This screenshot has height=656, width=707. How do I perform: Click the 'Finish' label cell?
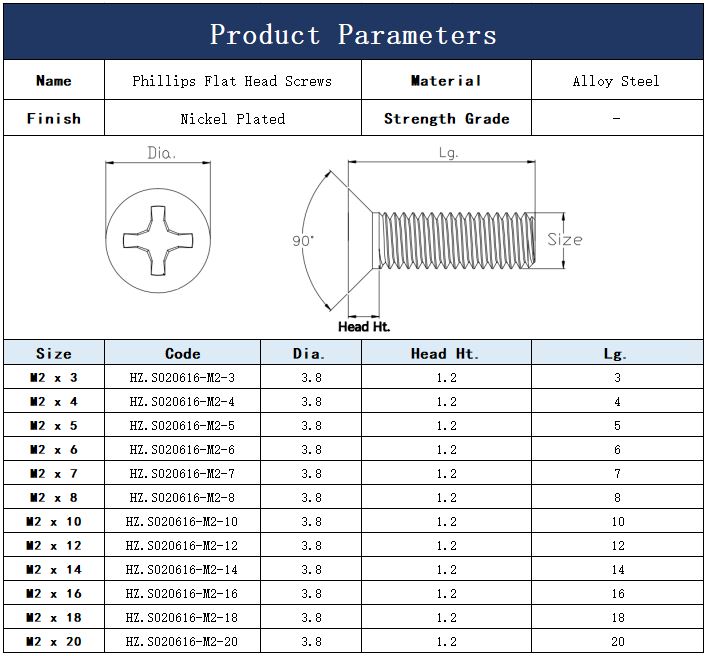click(x=54, y=118)
